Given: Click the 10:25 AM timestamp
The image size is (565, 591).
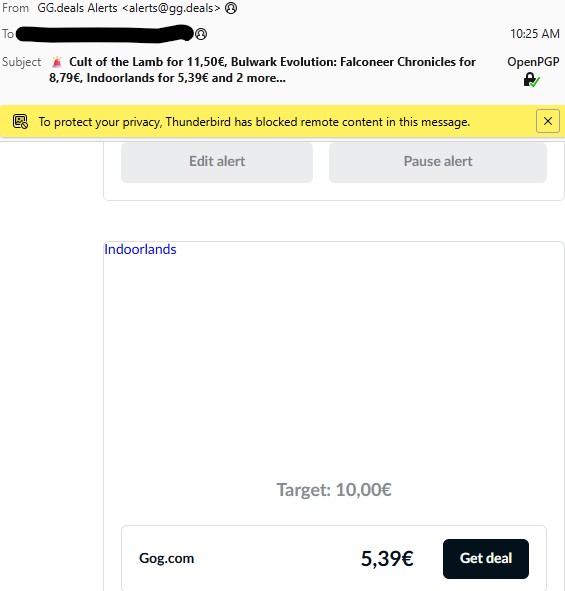Looking at the screenshot, I should click(535, 34).
